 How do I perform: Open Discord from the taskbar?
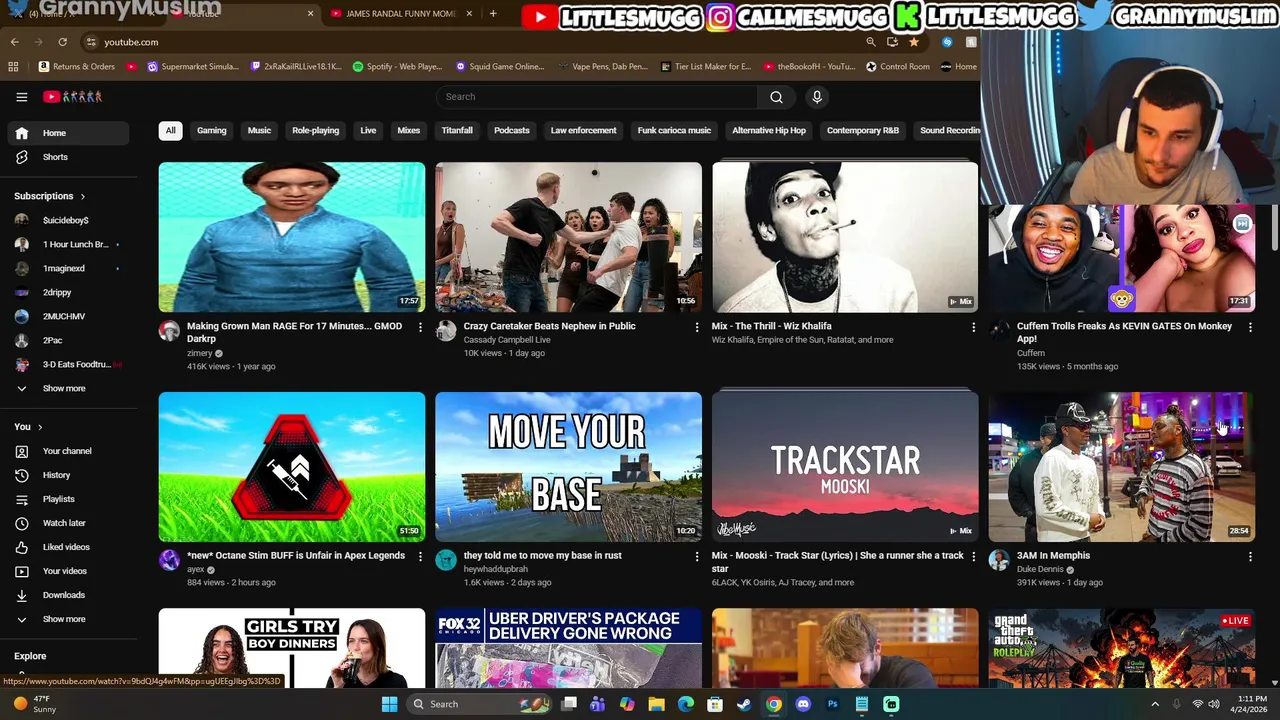tap(803, 704)
